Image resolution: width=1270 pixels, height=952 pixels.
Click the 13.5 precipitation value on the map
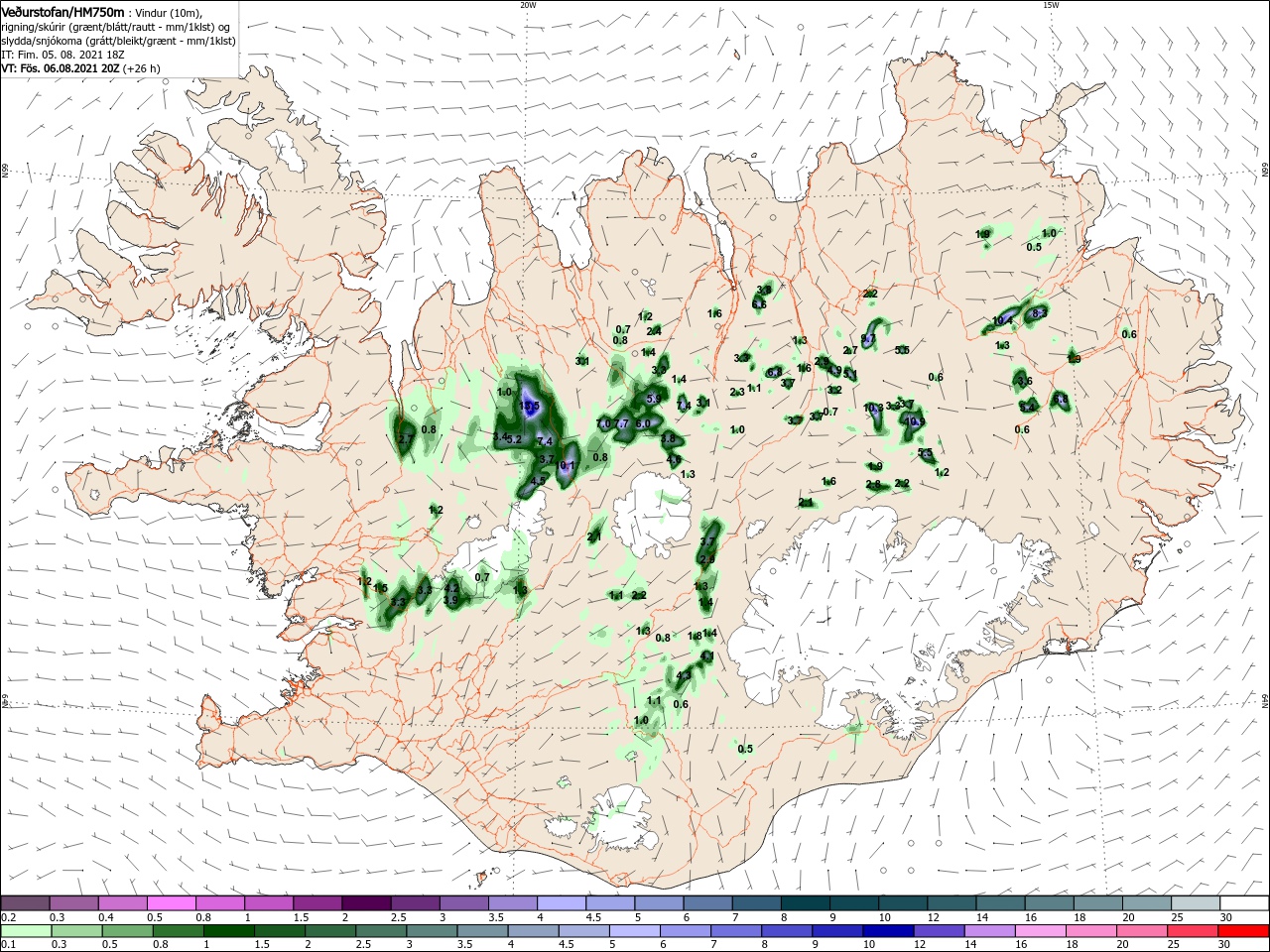point(529,406)
